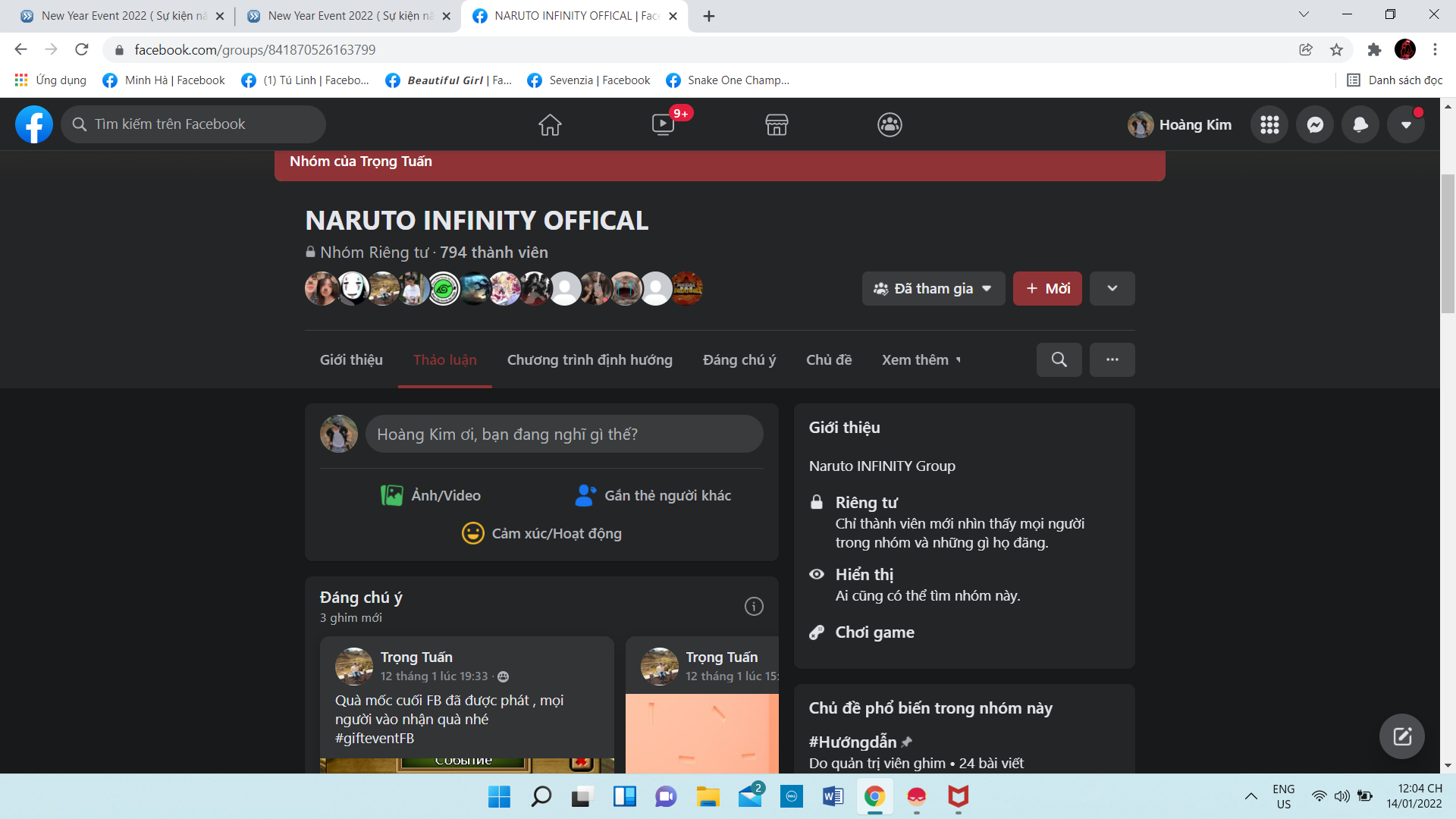This screenshot has height=819, width=1456.
Task: Open Snake One Champ bookmark
Action: coord(727,80)
